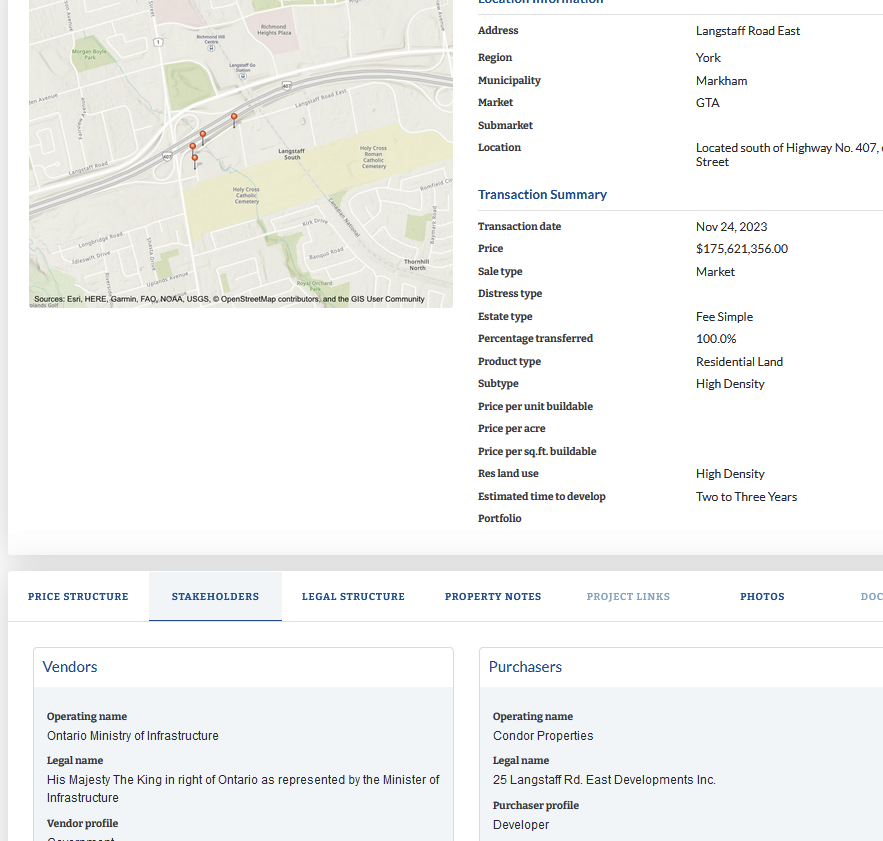
Task: Click the 407 shield near Langstaff Road
Action: point(166,155)
